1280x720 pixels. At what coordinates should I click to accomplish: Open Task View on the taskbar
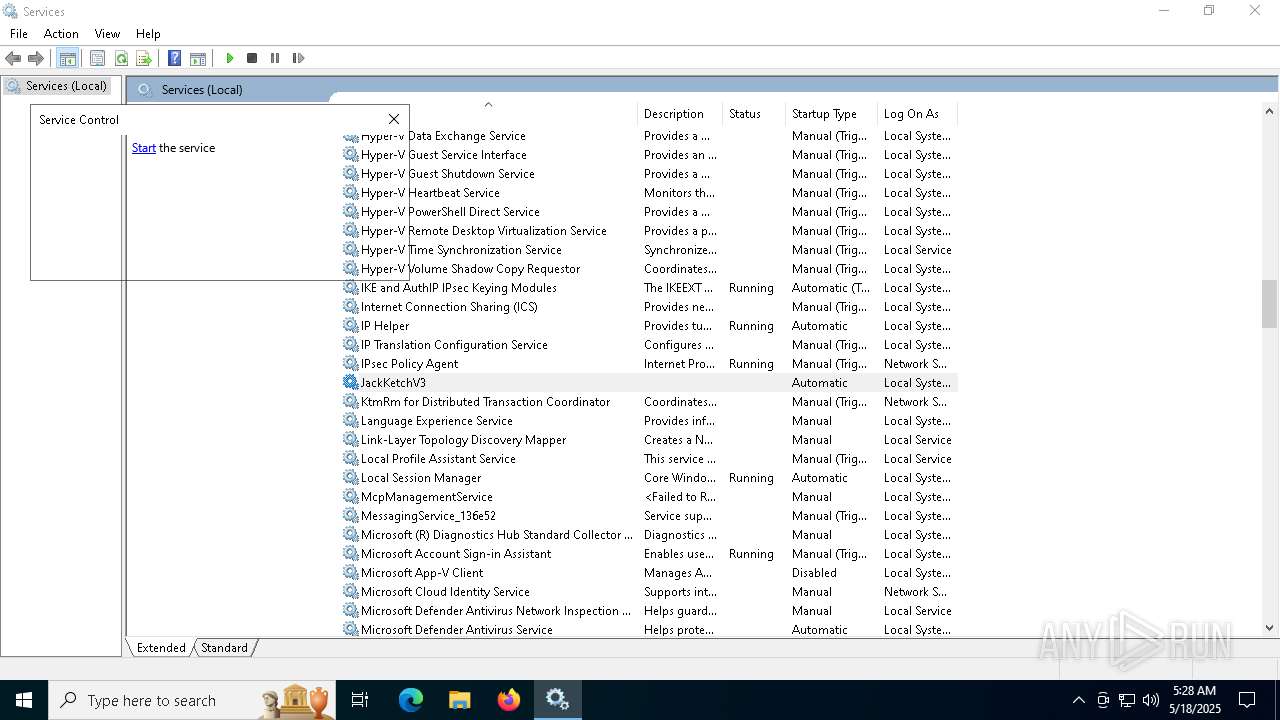pyautogui.click(x=360, y=700)
